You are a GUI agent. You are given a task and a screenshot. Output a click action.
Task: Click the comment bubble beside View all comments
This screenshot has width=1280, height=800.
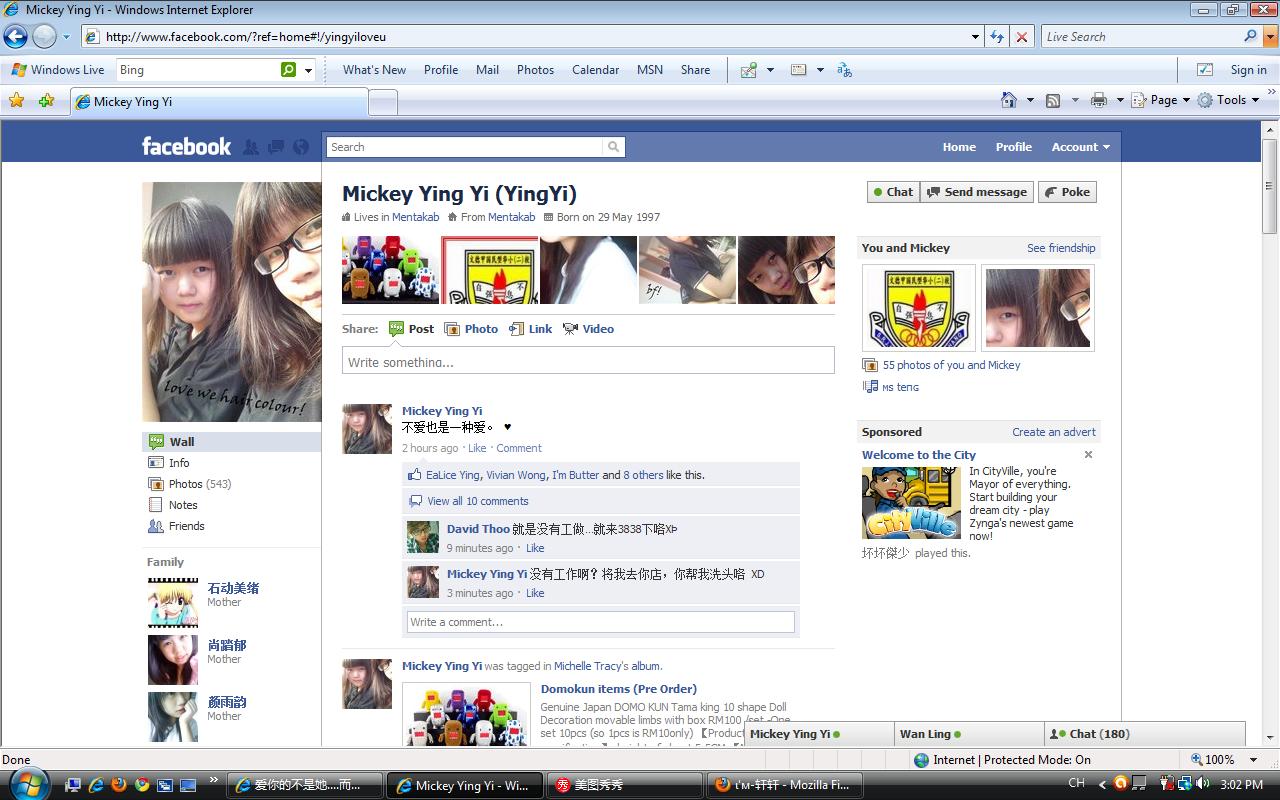coord(416,501)
